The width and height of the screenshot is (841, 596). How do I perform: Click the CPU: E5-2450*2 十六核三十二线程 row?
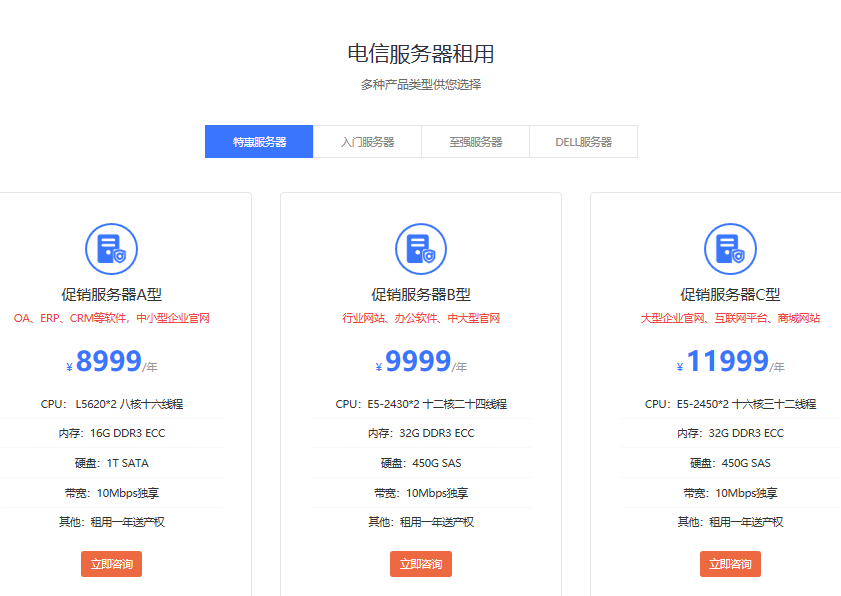(x=730, y=404)
